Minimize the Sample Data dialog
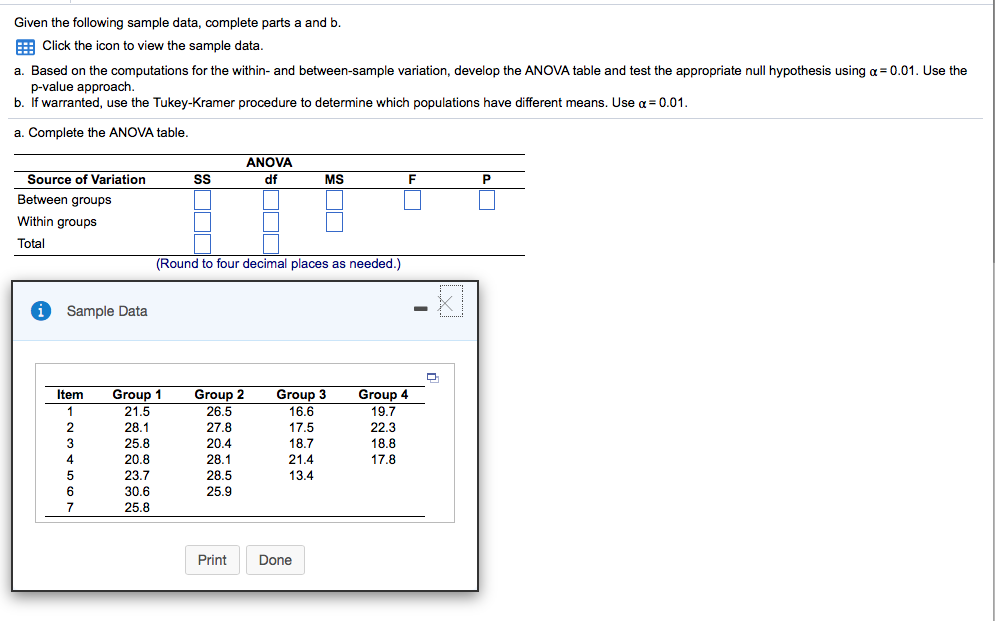Image resolution: width=995 pixels, height=621 pixels. click(420, 308)
